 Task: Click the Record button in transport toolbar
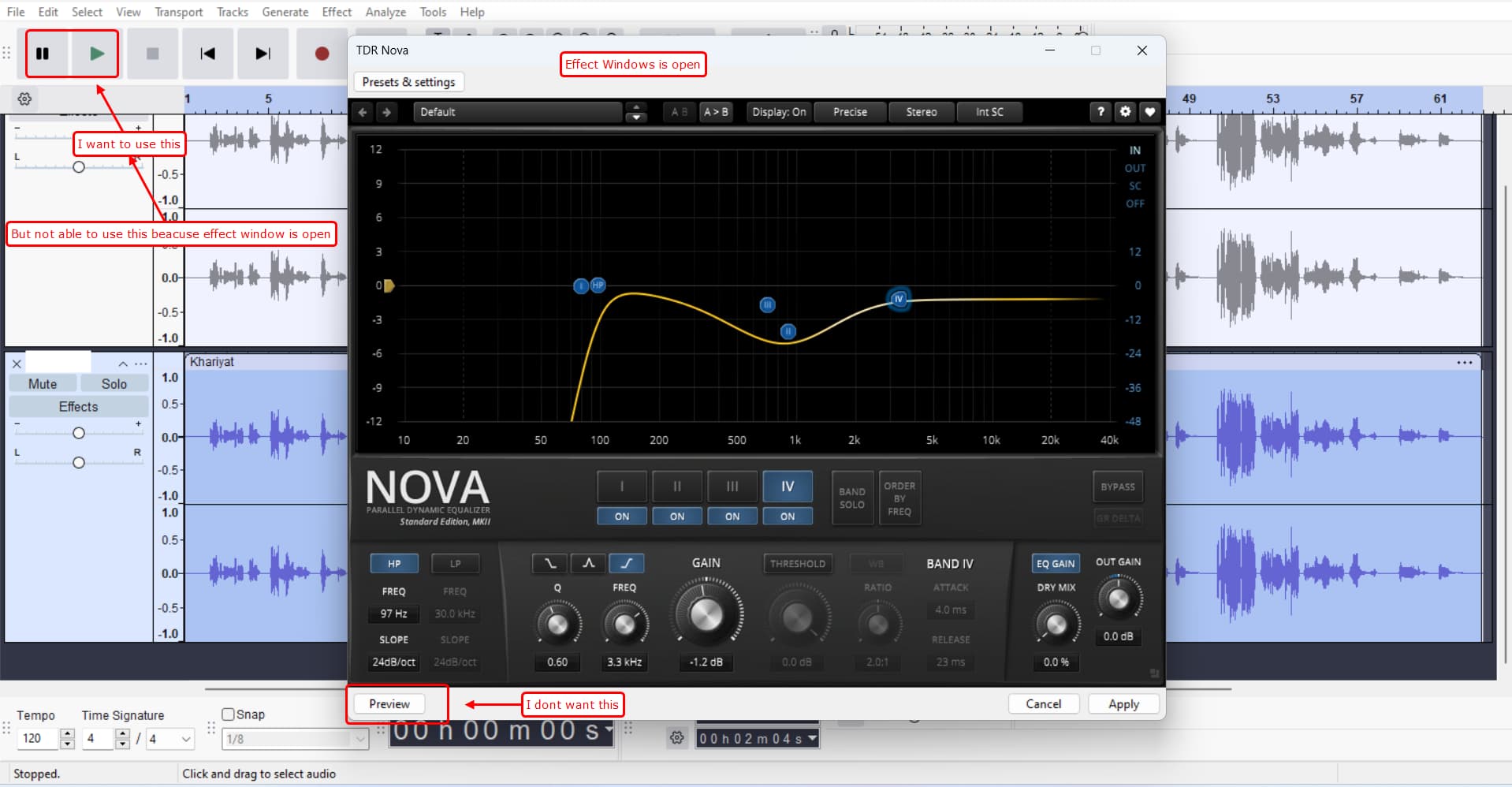[322, 54]
